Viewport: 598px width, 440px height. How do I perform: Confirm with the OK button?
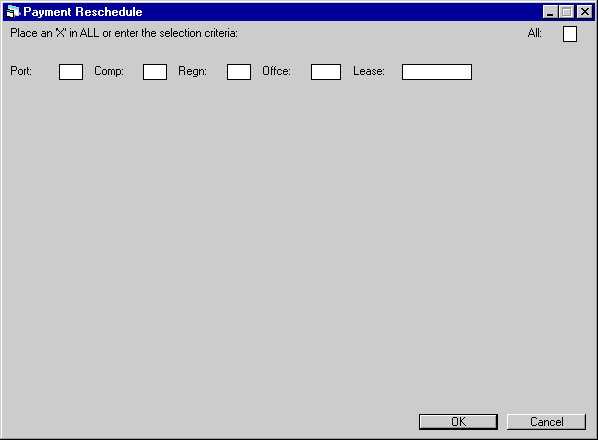(x=458, y=422)
